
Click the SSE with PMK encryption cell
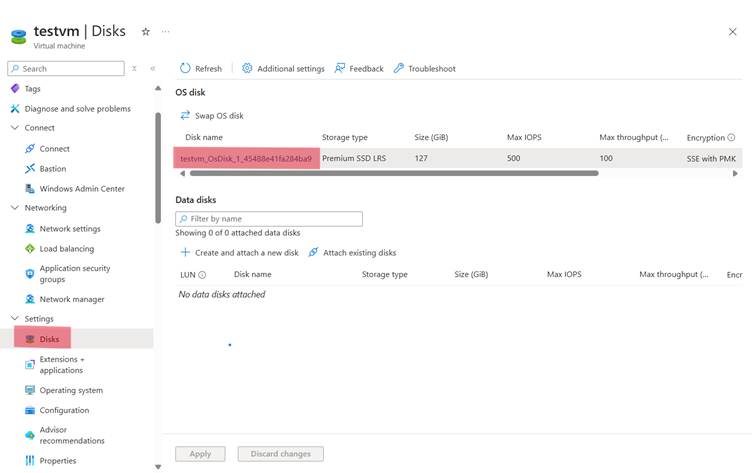[x=711, y=158]
